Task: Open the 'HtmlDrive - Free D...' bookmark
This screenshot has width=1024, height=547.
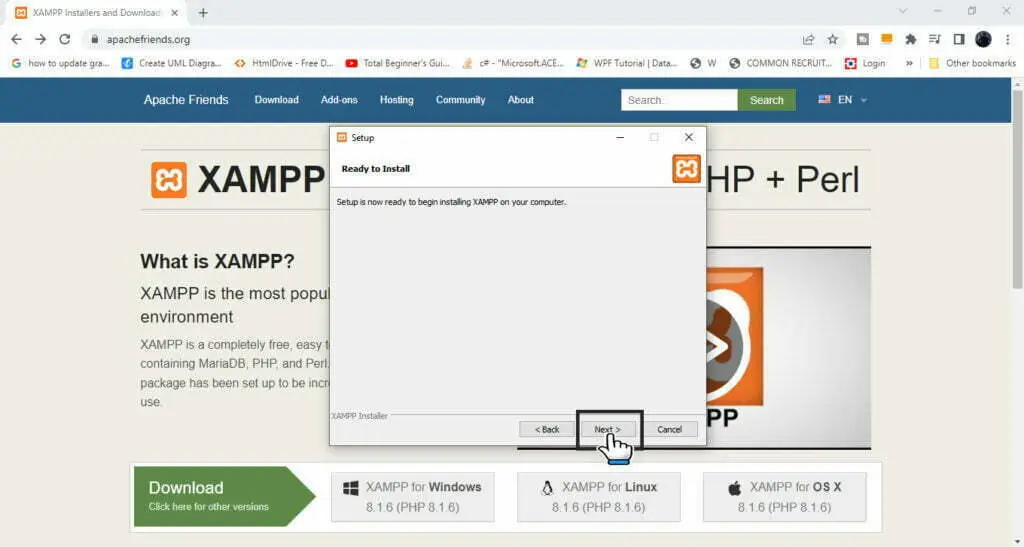Action: pos(284,63)
